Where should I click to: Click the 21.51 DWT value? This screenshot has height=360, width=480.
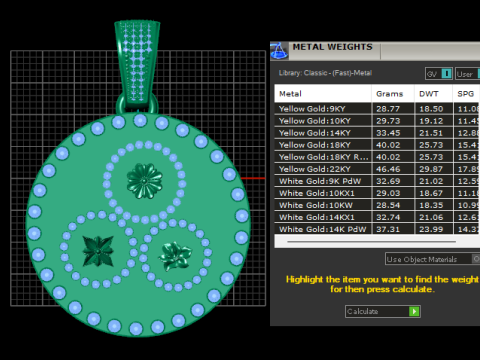pos(431,133)
